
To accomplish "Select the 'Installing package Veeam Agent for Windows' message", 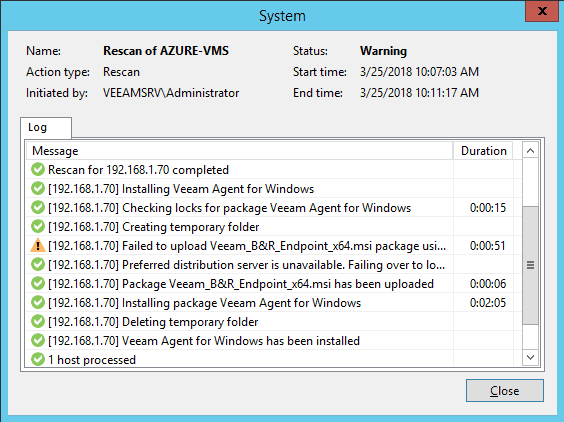I will tap(204, 303).
